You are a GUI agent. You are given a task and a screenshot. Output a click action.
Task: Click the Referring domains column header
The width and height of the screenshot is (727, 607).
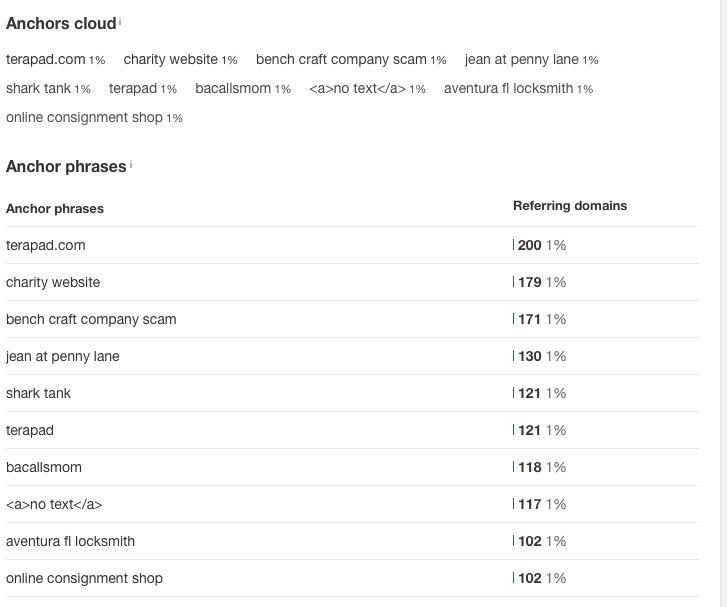pyautogui.click(x=570, y=205)
